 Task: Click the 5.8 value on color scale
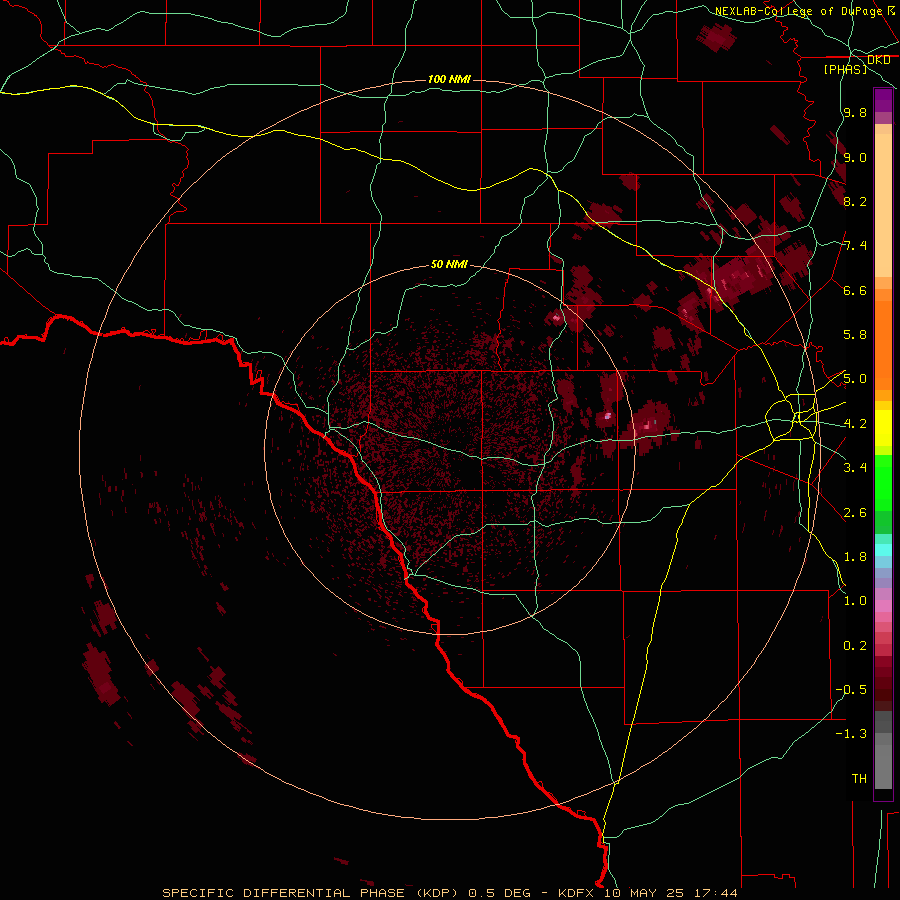pyautogui.click(x=855, y=334)
